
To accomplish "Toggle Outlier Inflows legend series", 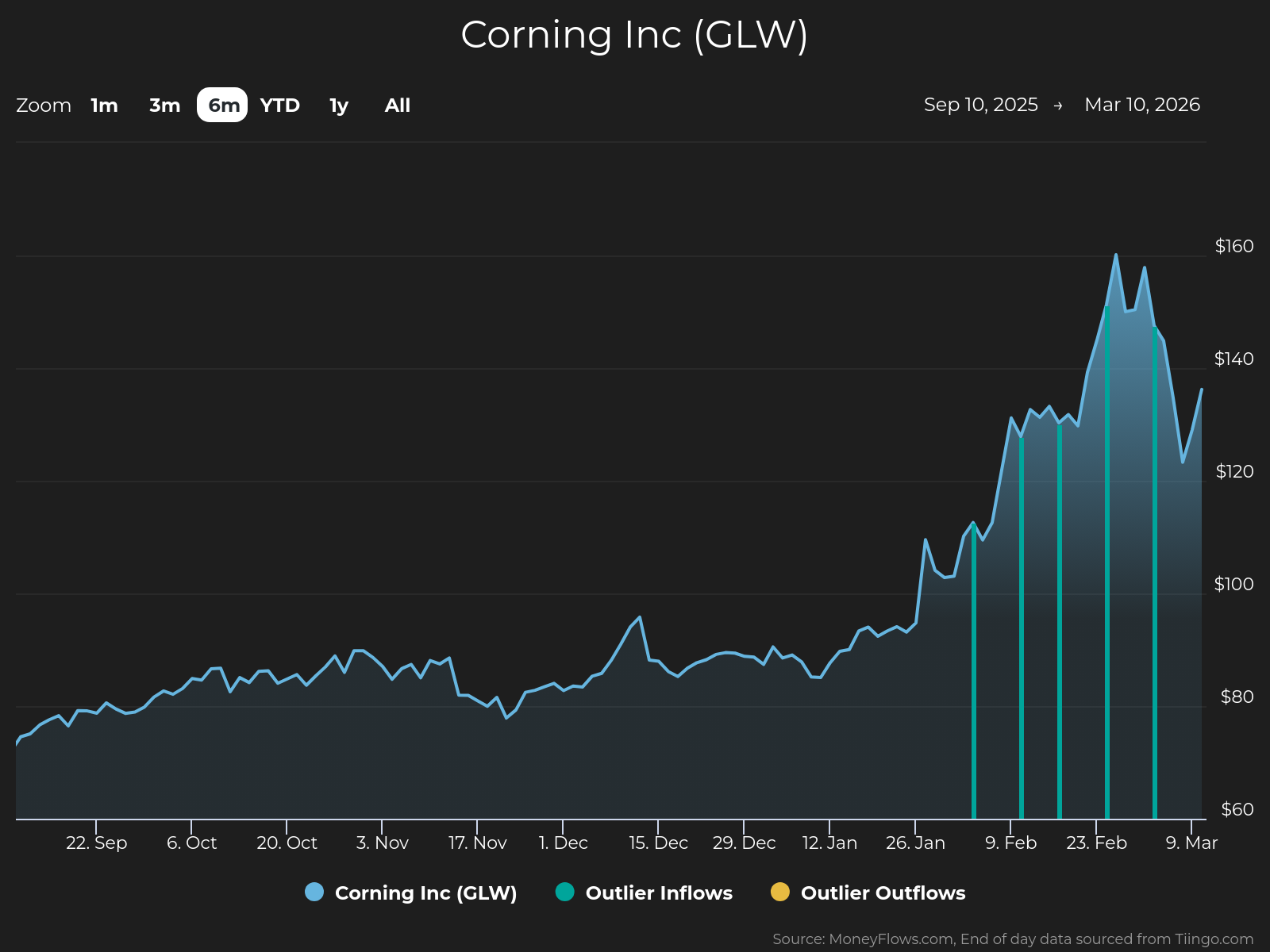I will (644, 892).
